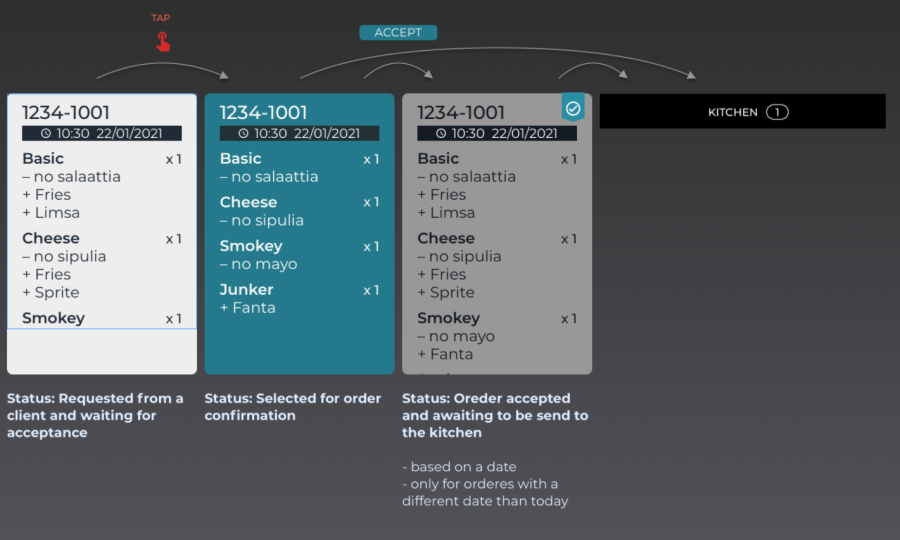Open the KITCHEN bar
Viewport: 900px width, 540px height.
pyautogui.click(x=742, y=112)
